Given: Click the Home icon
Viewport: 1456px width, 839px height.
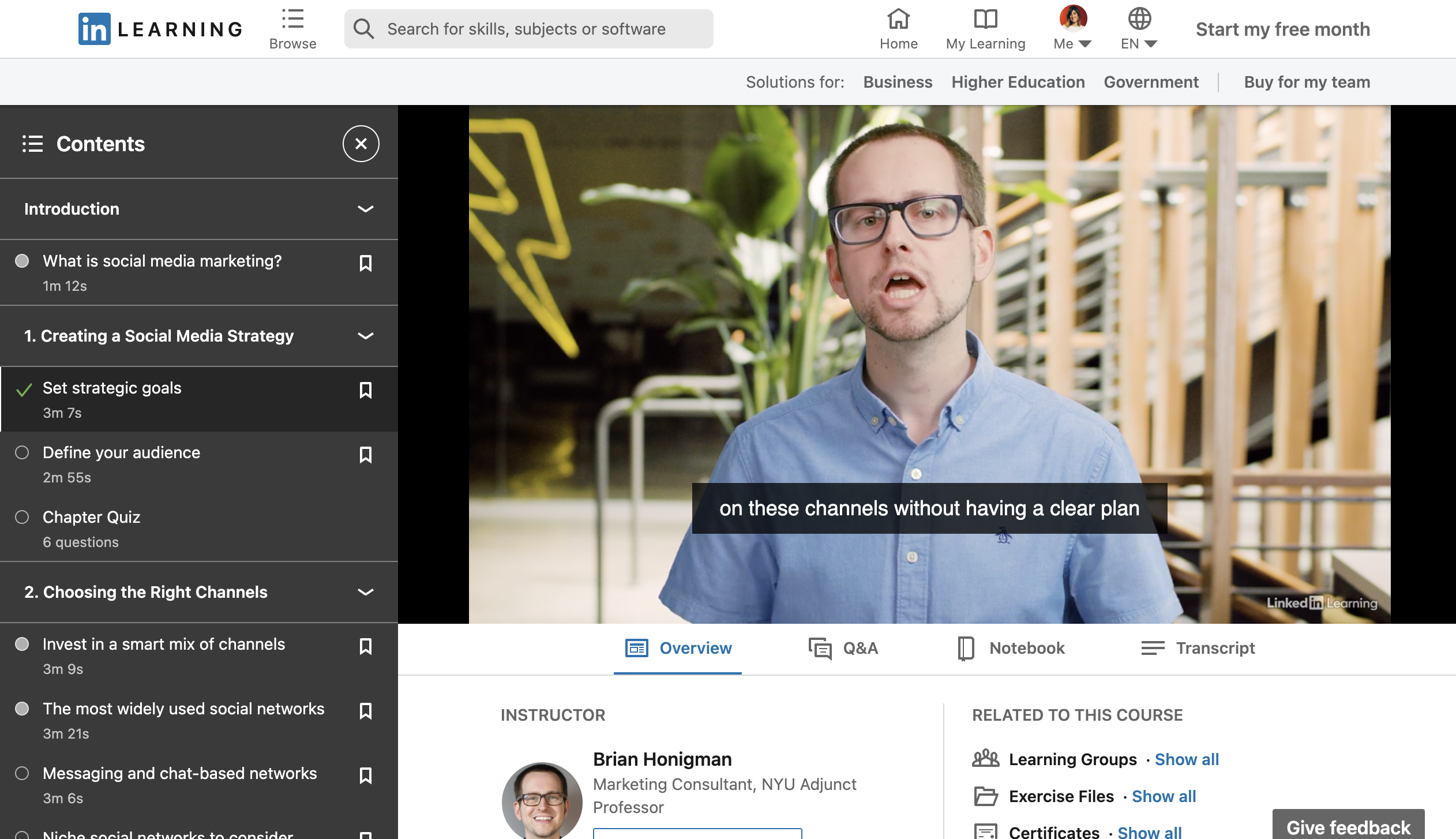Looking at the screenshot, I should click(898, 20).
